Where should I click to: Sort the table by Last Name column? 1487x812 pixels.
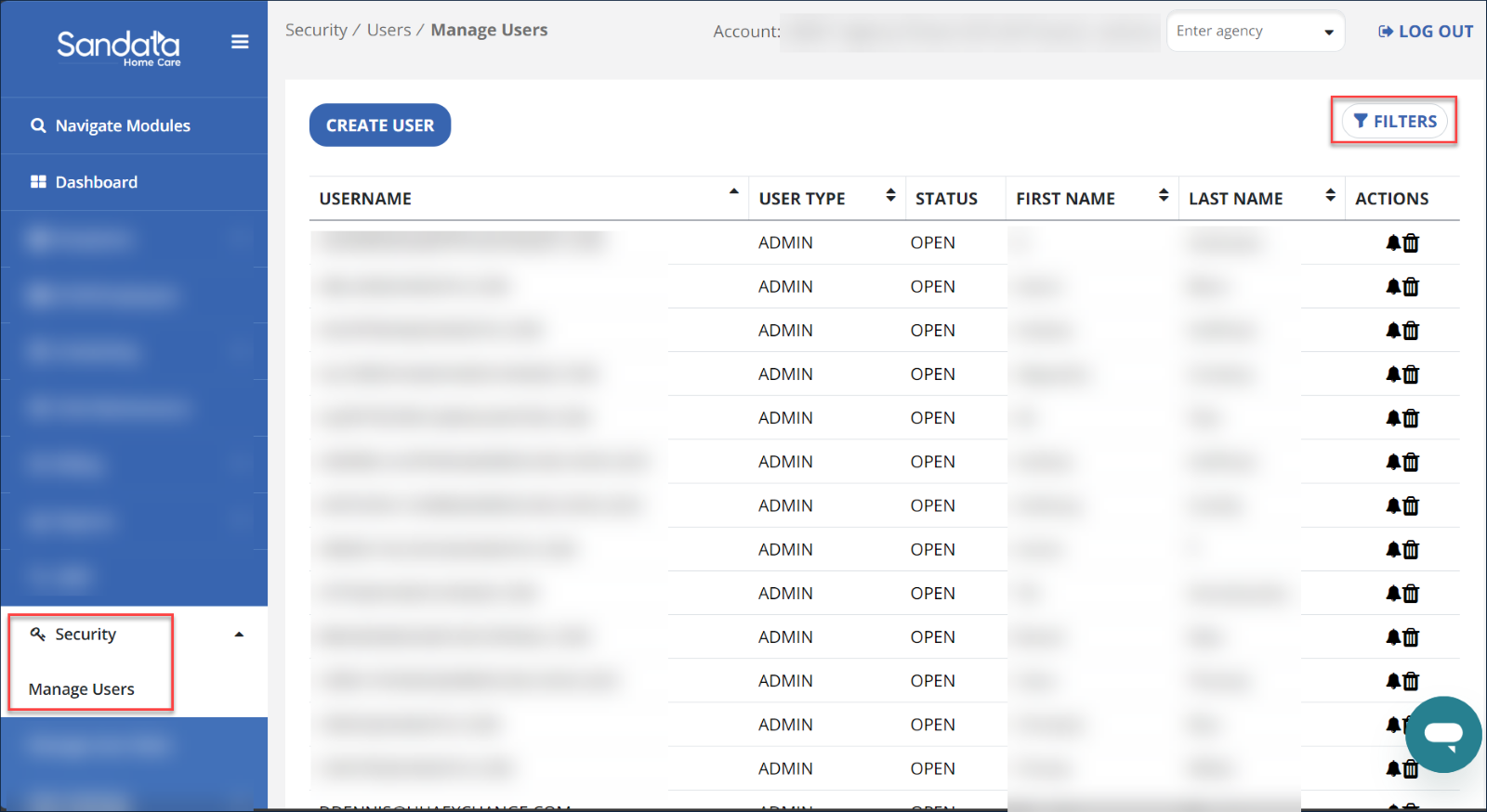tap(1330, 195)
